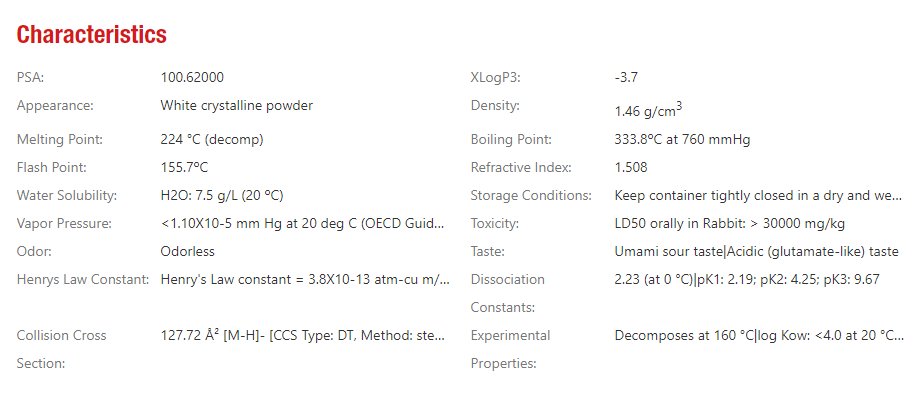
Task: Expand the truncated Vapor Pressure text
Action: (x=303, y=224)
